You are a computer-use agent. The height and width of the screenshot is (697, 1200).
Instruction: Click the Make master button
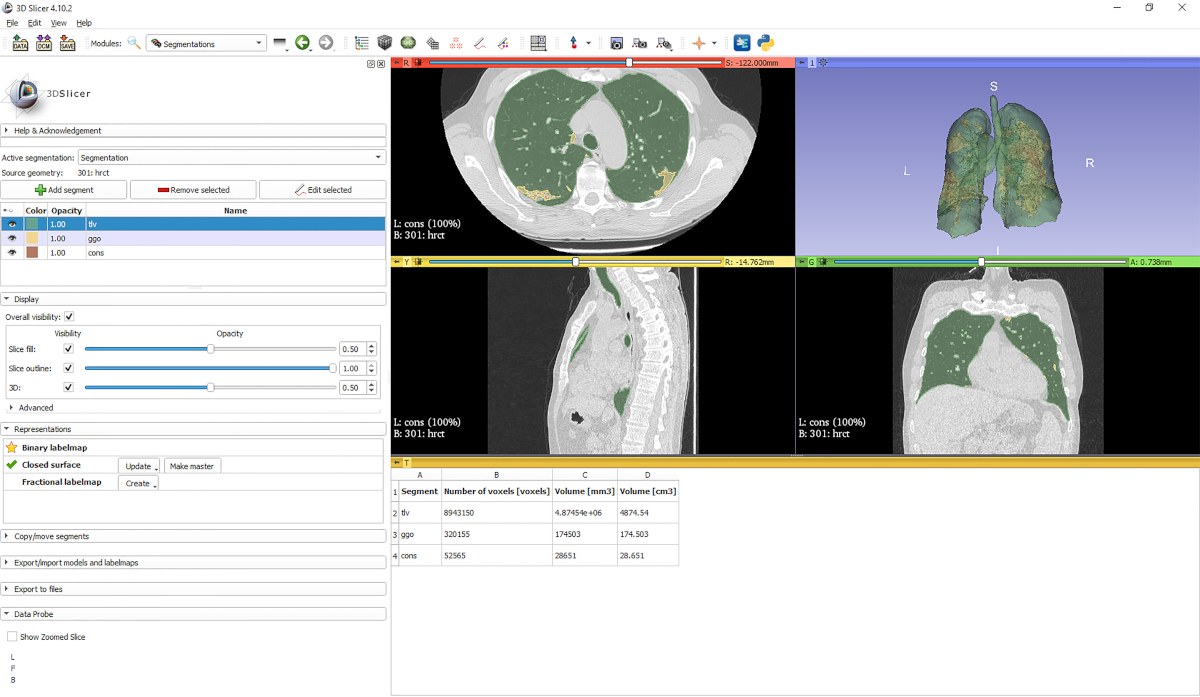point(191,466)
